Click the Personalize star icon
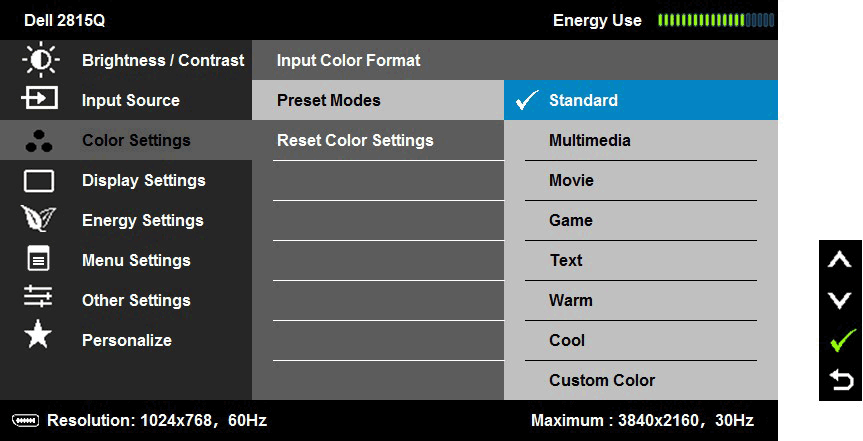This screenshot has width=863, height=441. (x=38, y=334)
